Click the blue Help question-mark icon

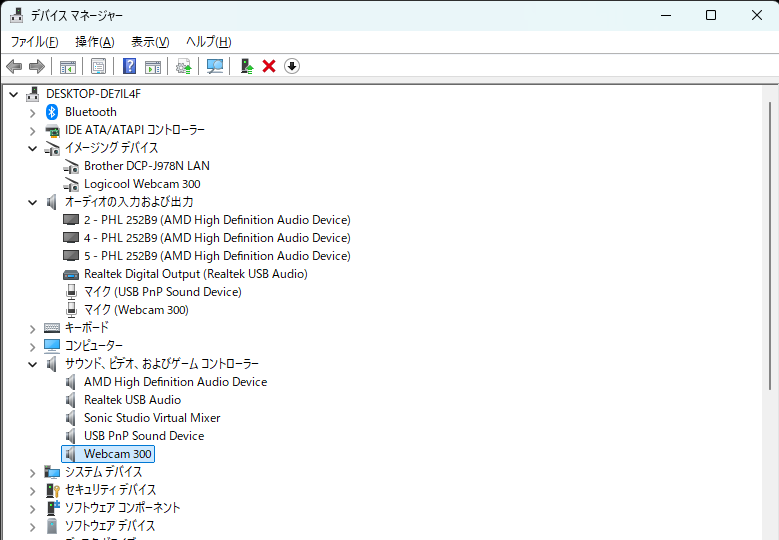click(129, 66)
